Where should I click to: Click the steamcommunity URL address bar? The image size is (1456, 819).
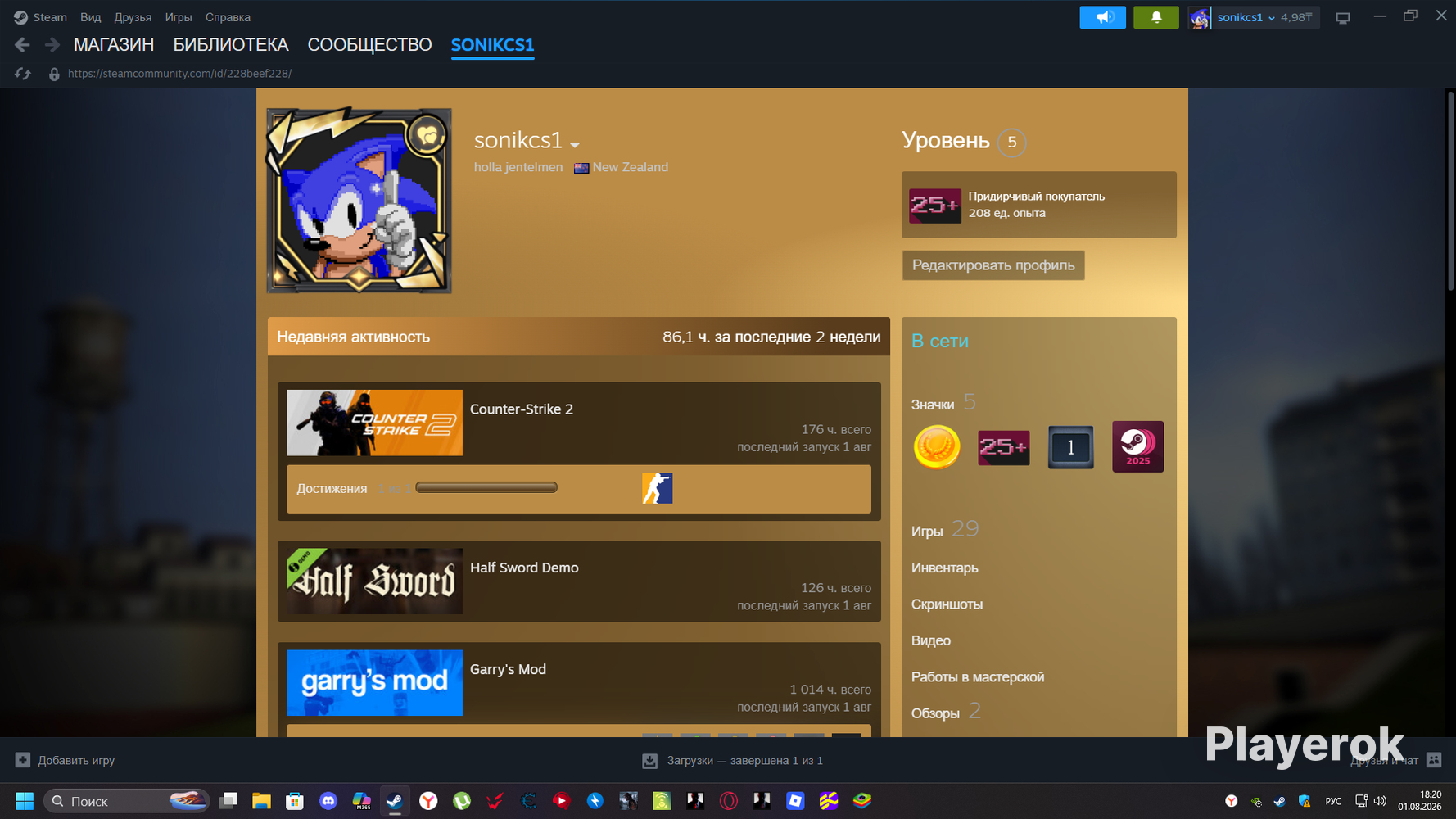[x=179, y=74]
